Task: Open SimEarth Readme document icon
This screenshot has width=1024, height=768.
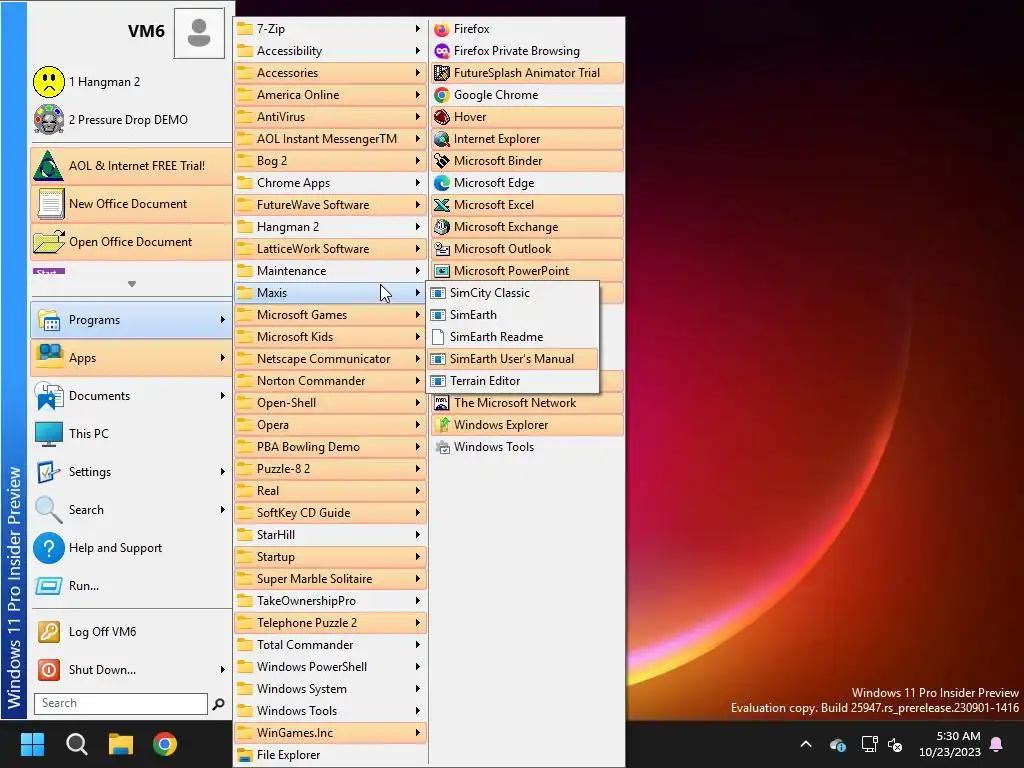Action: click(x=438, y=337)
